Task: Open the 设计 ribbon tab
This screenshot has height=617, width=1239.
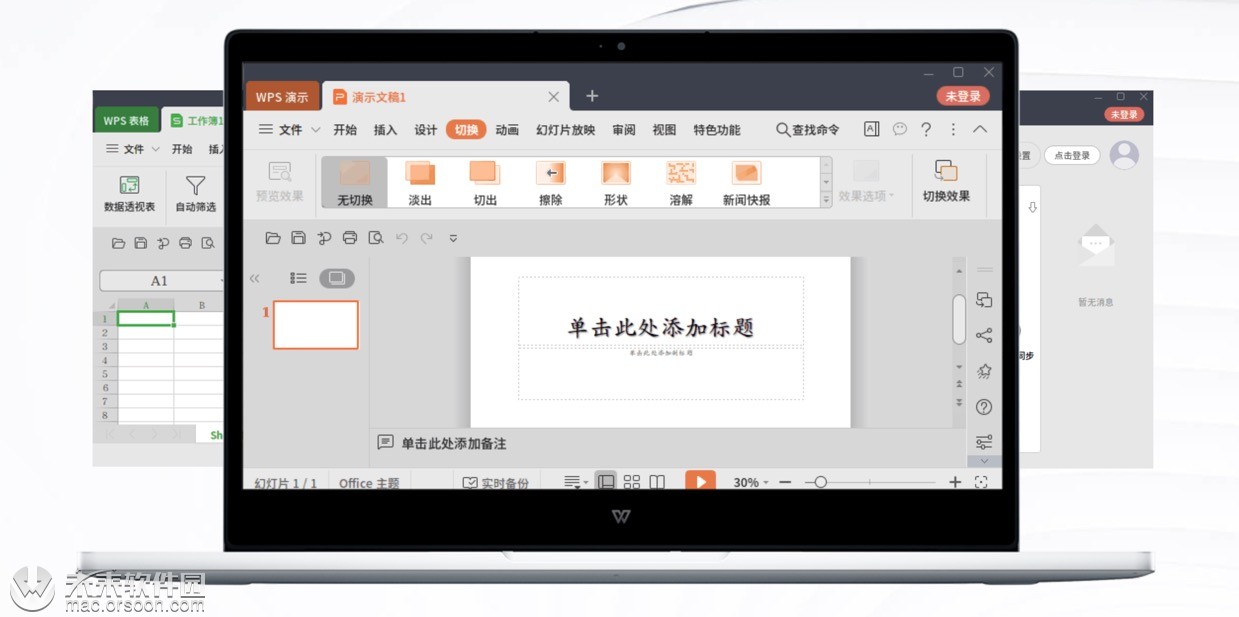Action: (x=426, y=130)
